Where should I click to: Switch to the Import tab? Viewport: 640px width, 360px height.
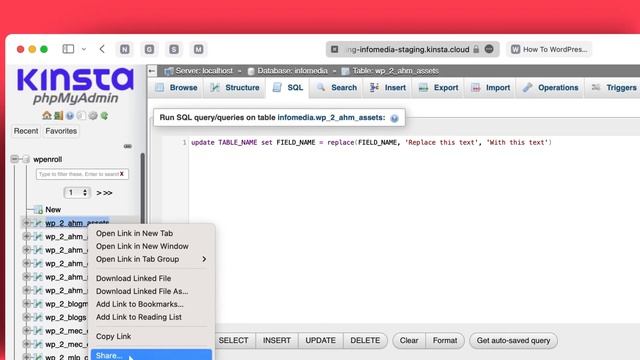(491, 88)
